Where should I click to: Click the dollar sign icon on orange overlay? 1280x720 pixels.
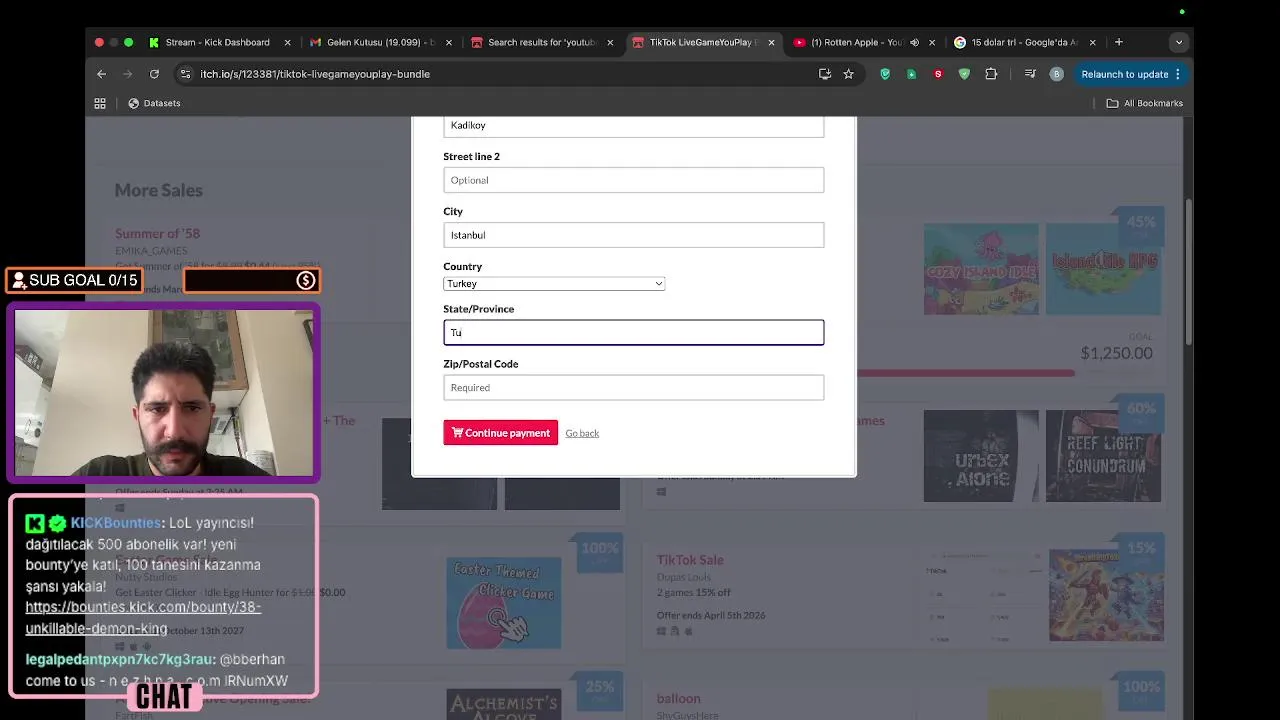tap(306, 281)
